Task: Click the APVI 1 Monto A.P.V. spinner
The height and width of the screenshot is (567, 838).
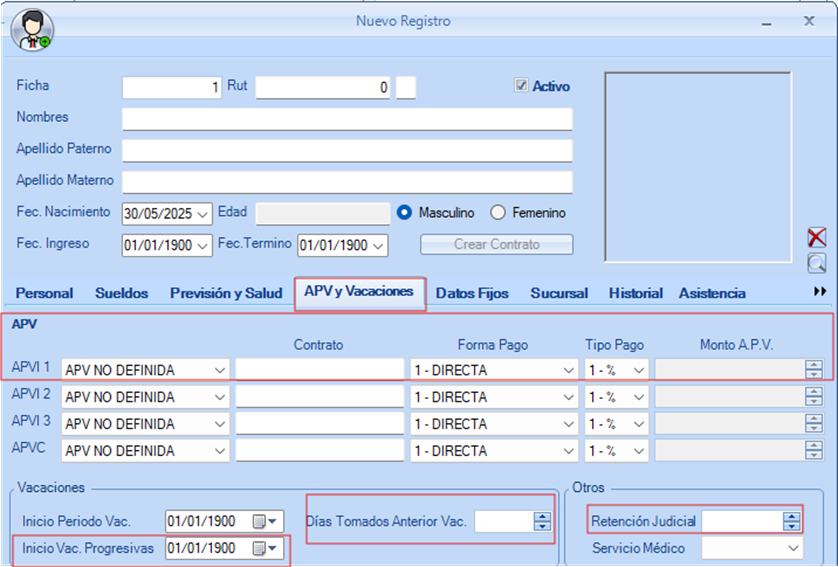Action: pos(813,370)
